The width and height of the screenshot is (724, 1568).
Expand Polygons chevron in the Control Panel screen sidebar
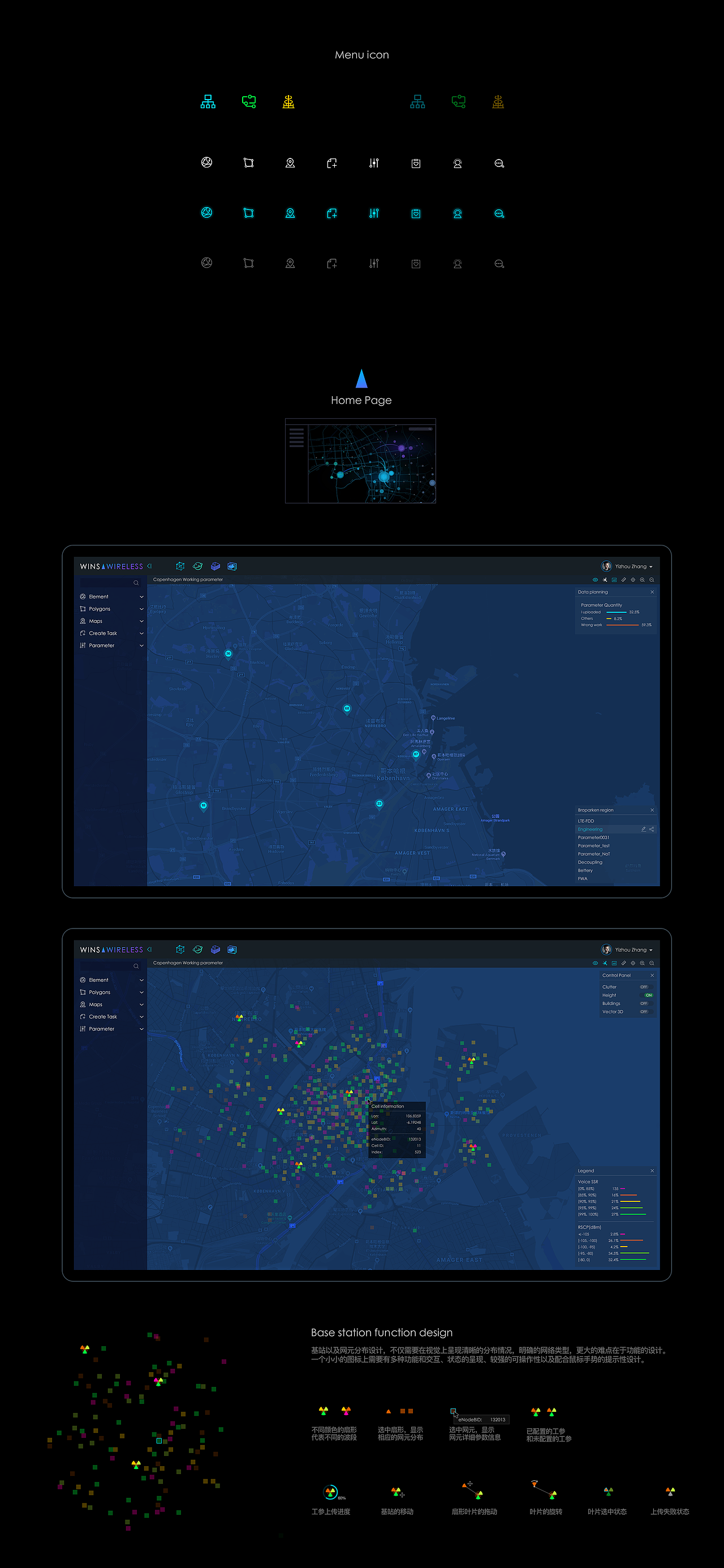point(141,992)
